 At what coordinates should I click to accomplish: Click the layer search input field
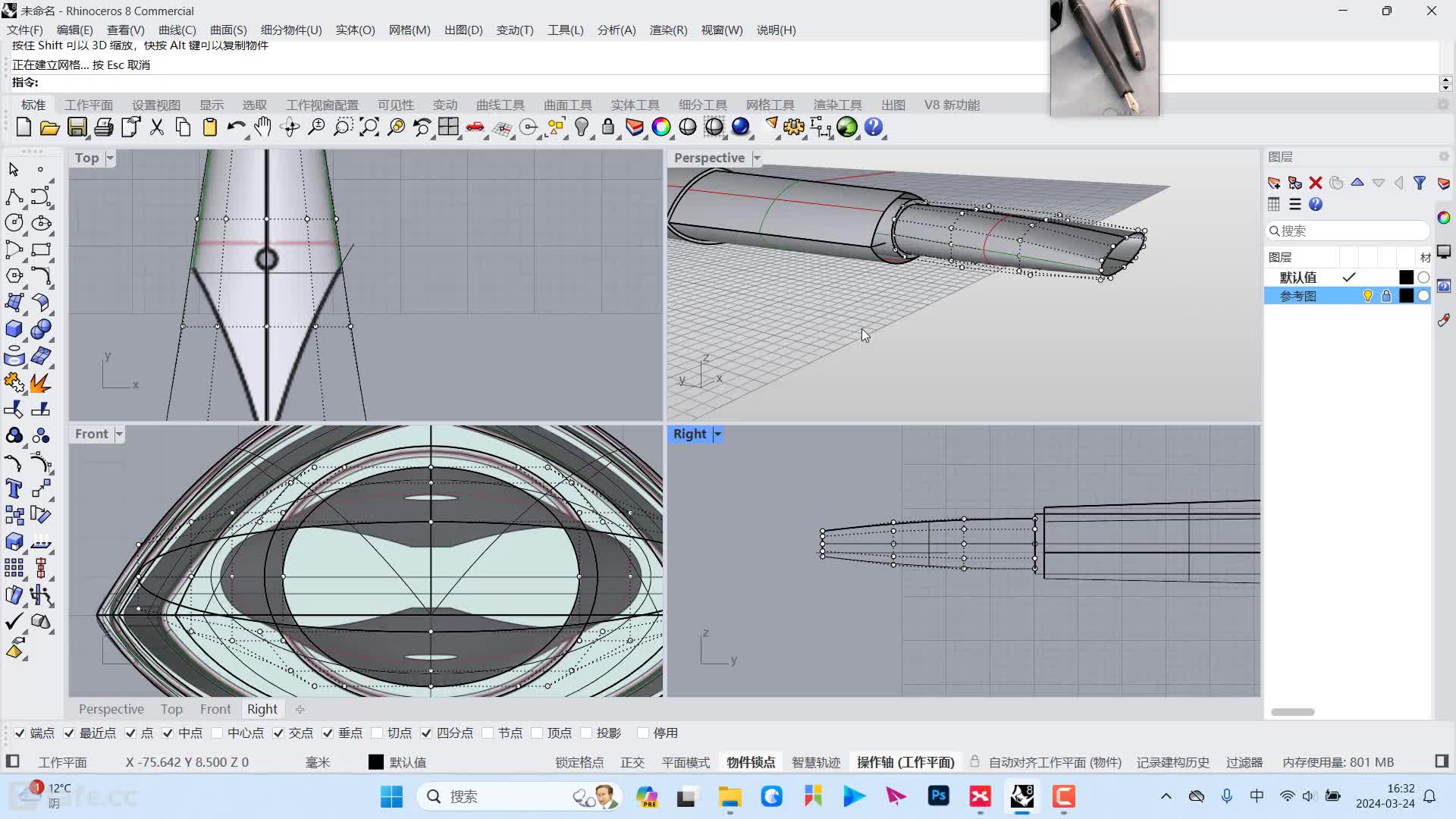click(x=1348, y=231)
